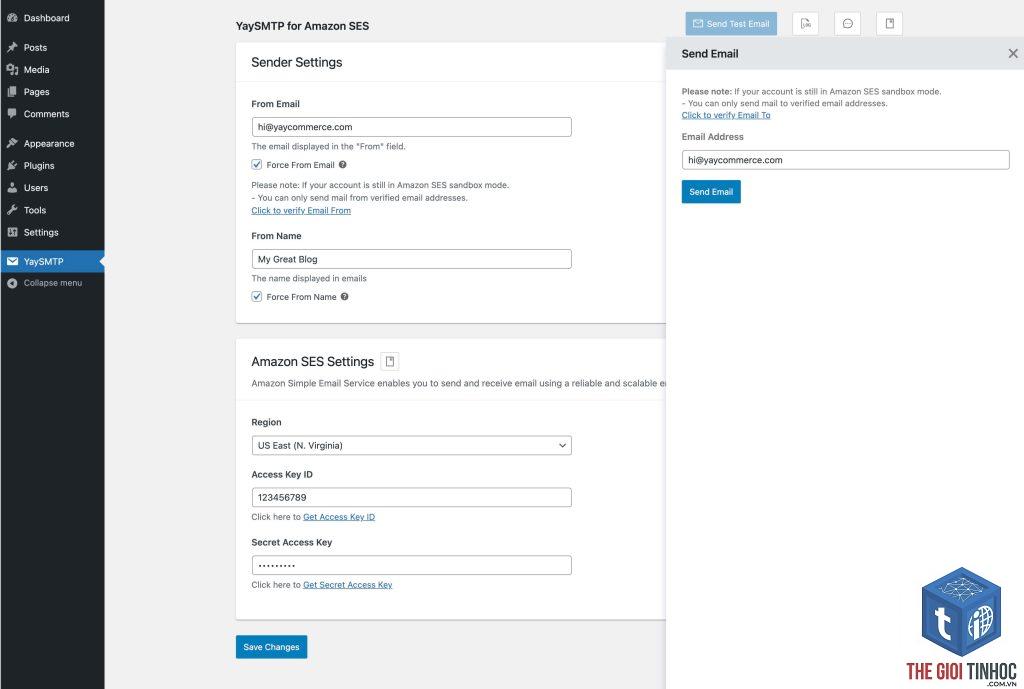The width and height of the screenshot is (1024, 689).
Task: Click Save Changes button
Action: (271, 647)
